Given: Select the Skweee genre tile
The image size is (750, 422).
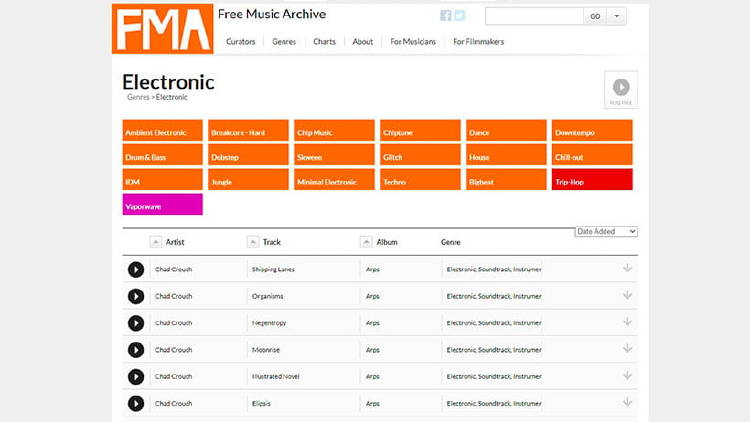Looking at the screenshot, I should pyautogui.click(x=334, y=155).
